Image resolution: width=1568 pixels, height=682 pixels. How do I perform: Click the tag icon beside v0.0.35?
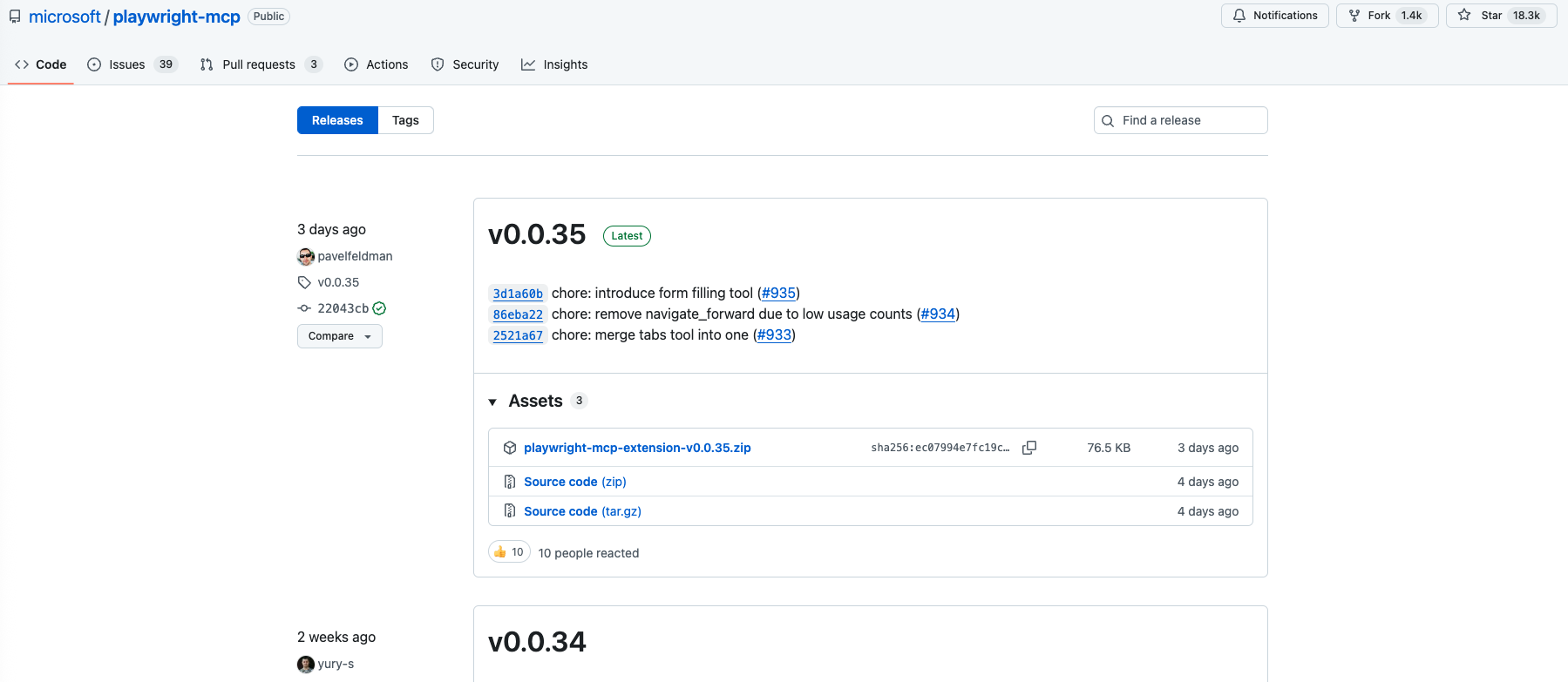tap(304, 282)
